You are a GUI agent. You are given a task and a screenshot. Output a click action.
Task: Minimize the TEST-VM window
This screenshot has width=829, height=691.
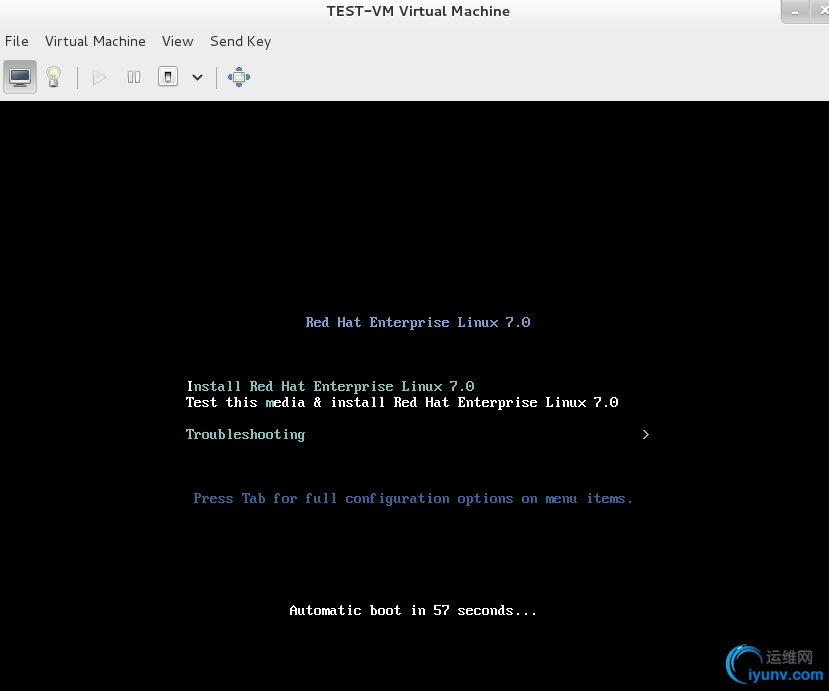pyautogui.click(x=795, y=11)
